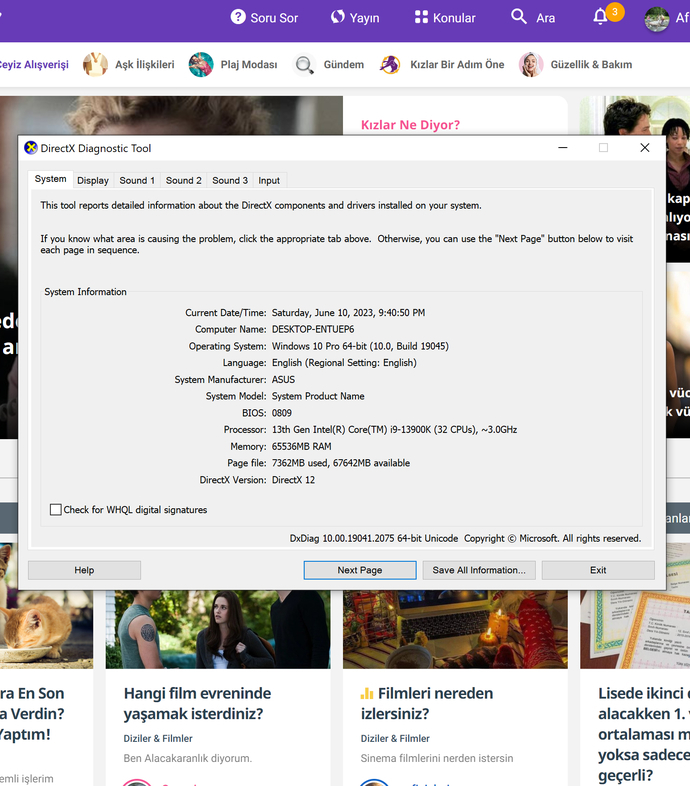Click the 'DESKTOP-ENTUEP6' computer name value
Image resolution: width=690 pixels, height=786 pixels.
(313, 329)
